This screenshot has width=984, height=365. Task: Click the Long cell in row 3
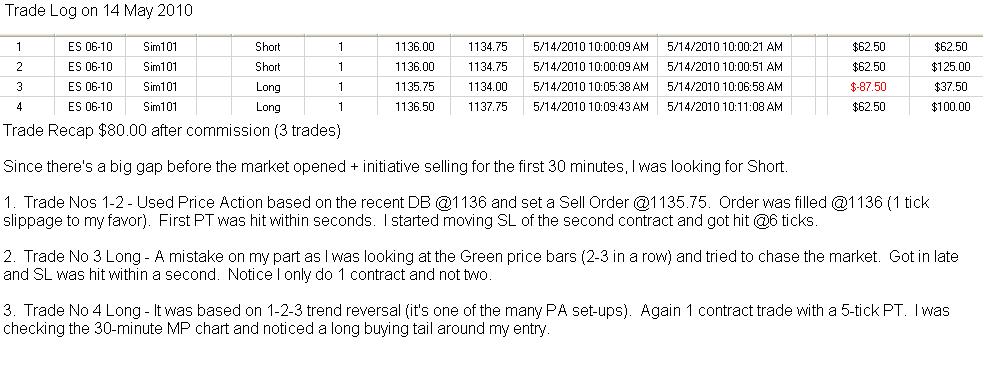coord(268,87)
